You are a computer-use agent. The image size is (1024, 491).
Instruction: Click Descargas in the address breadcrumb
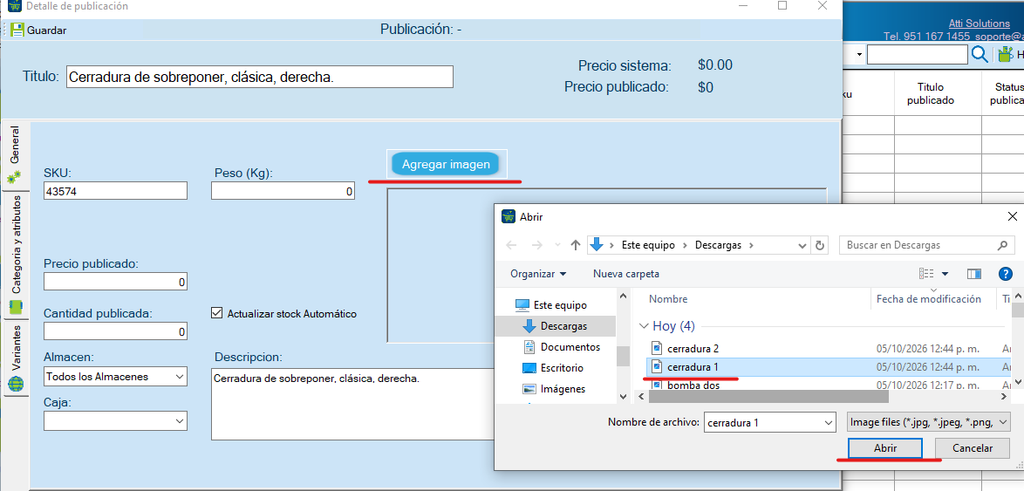tap(718, 246)
